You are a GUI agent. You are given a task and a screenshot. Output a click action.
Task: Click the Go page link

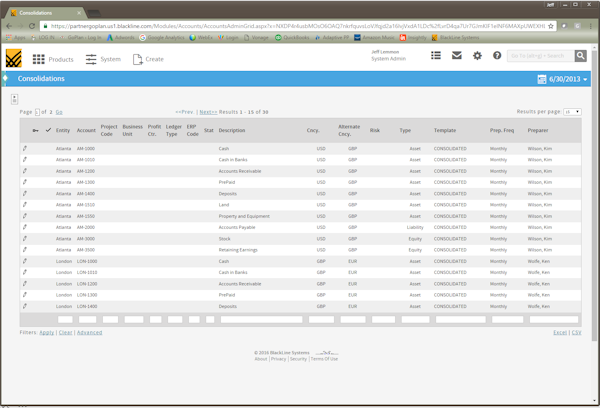tap(59, 112)
